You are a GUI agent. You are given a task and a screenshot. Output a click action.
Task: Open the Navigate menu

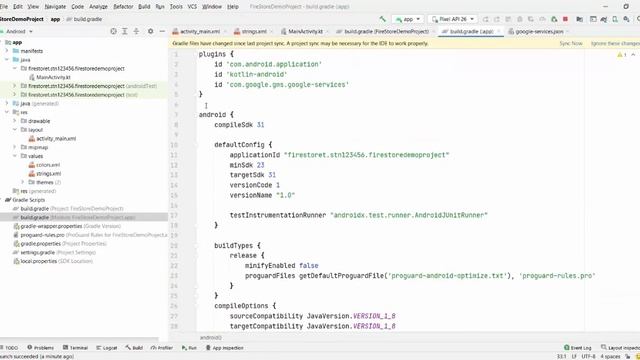tap(55, 7)
